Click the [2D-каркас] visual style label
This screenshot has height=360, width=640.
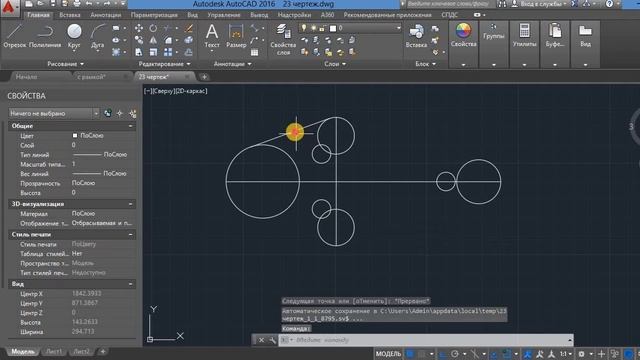192,91
